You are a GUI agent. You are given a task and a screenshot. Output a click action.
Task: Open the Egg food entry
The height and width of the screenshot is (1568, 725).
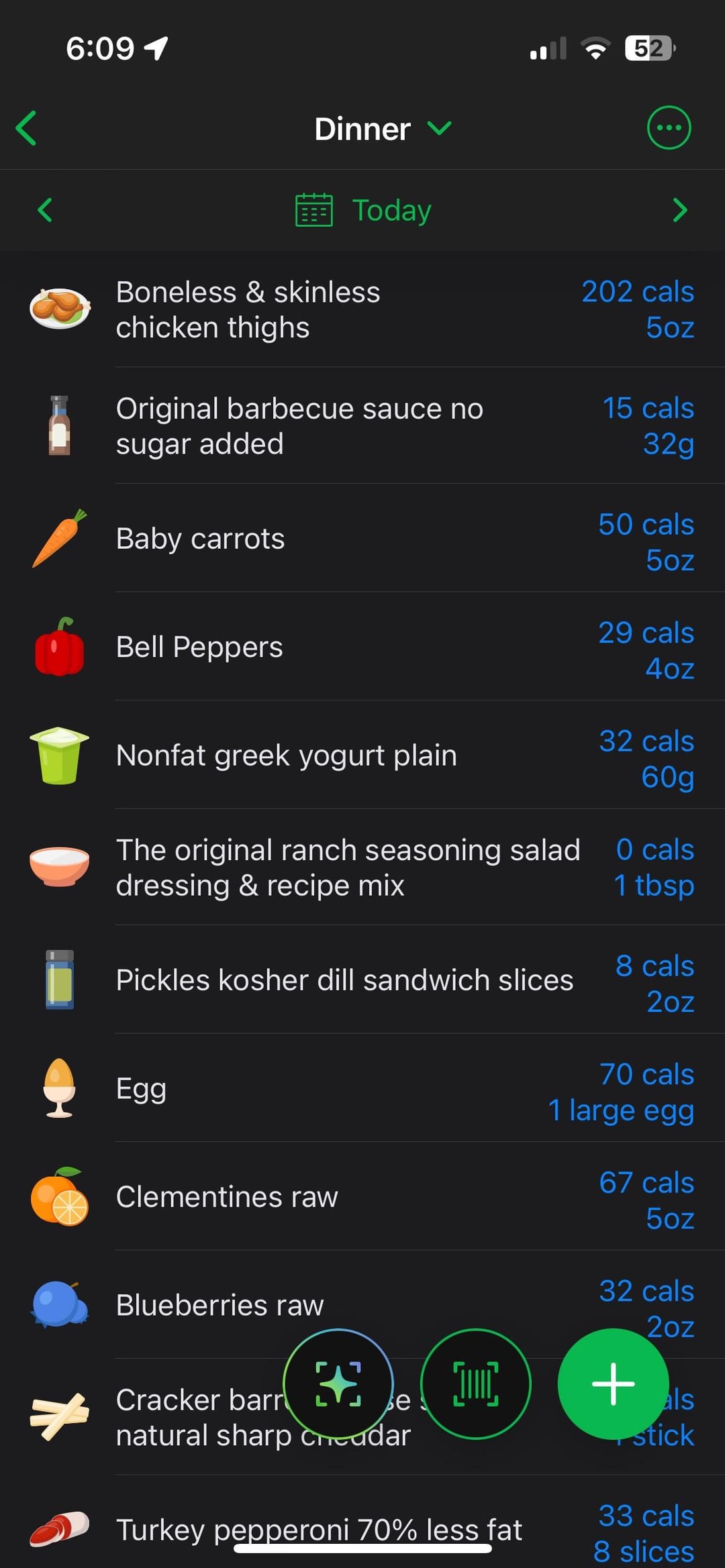tap(141, 1088)
